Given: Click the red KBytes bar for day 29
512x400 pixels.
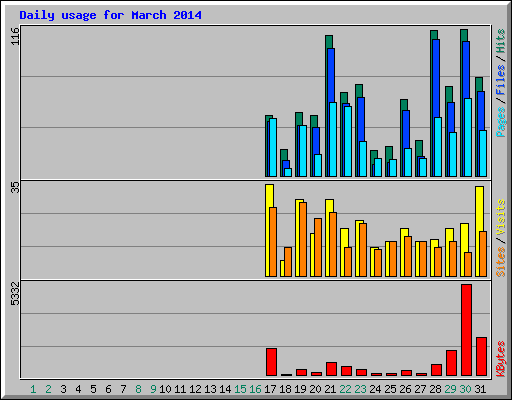Looking at the screenshot, I should 451,363.
